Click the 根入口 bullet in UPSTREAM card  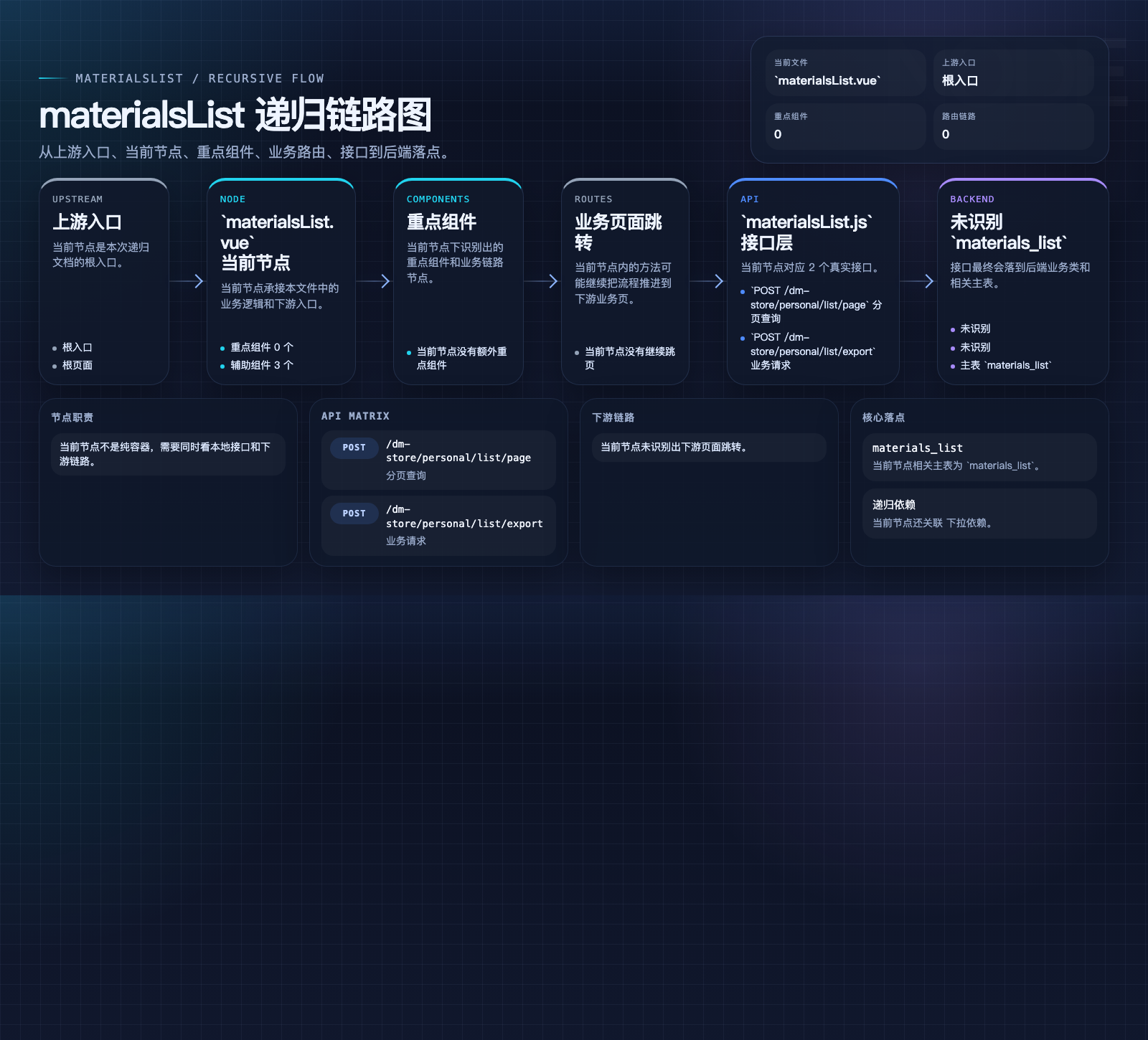click(72, 347)
